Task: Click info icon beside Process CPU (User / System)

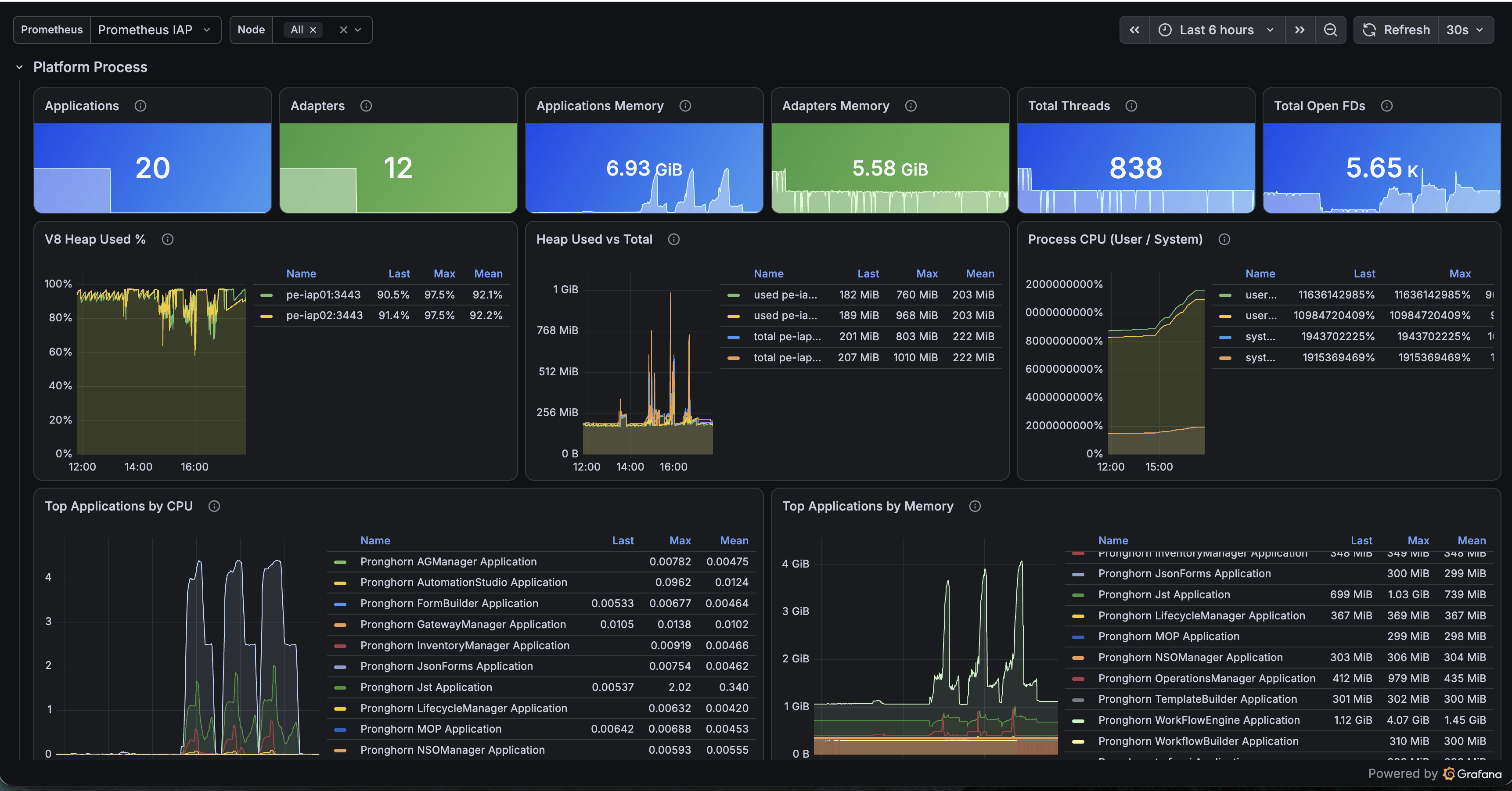Action: point(1224,239)
